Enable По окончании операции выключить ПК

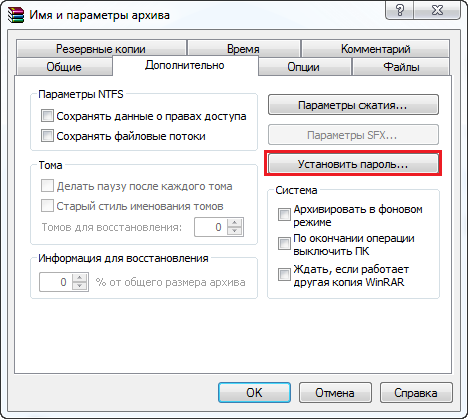[284, 243]
